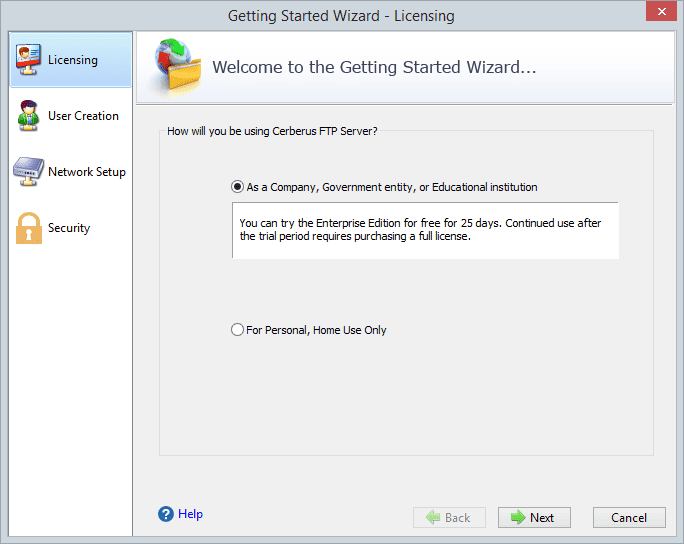The height and width of the screenshot is (544, 684).
Task: Click the Licensing ID card icon
Action: pos(28,59)
